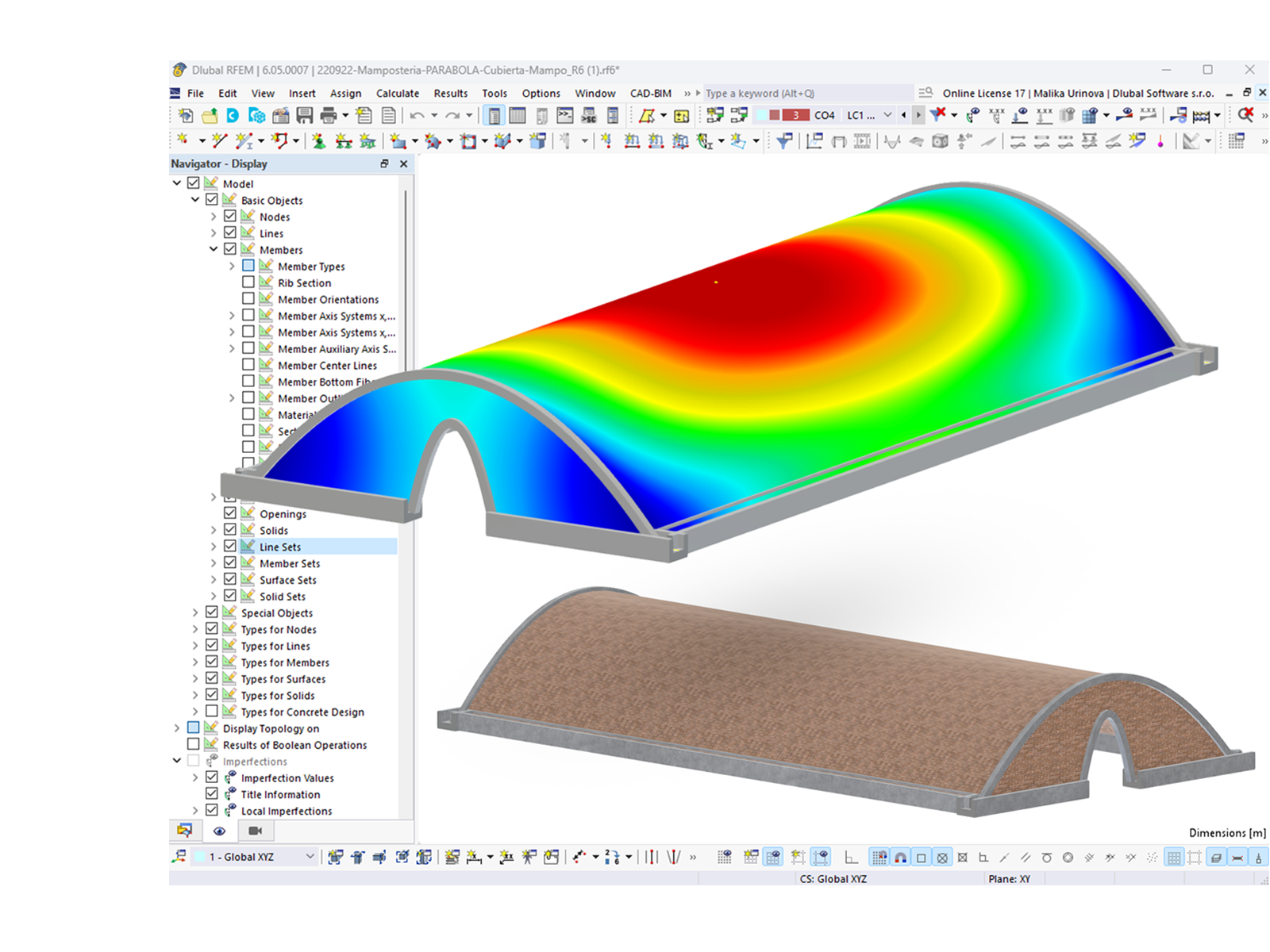This screenshot has height=952, width=1270.
Task: Expand the Types for Nodes node
Action: [195, 628]
